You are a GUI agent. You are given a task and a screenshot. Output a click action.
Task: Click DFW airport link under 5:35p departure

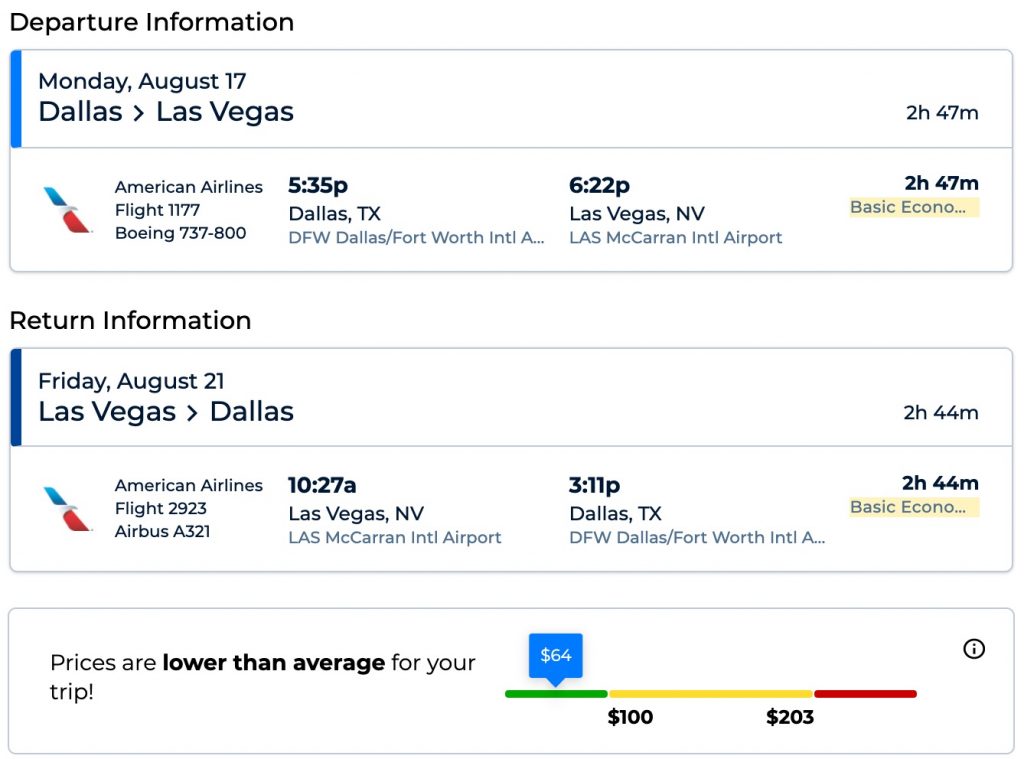point(416,238)
